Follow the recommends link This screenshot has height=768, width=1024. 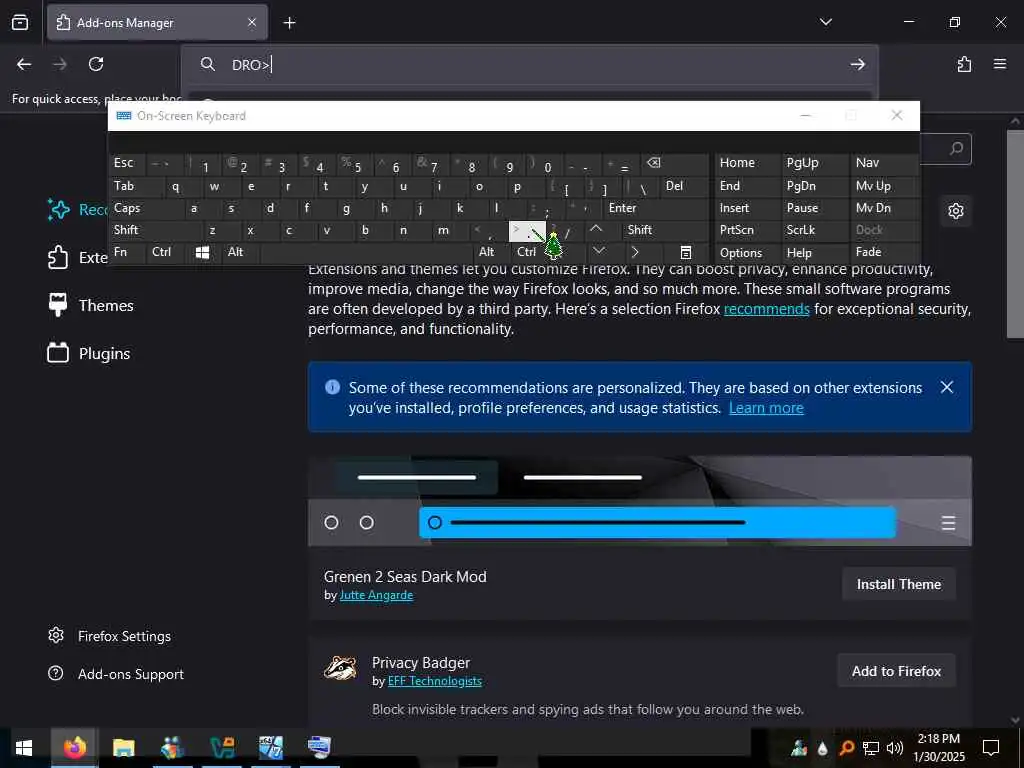point(766,309)
